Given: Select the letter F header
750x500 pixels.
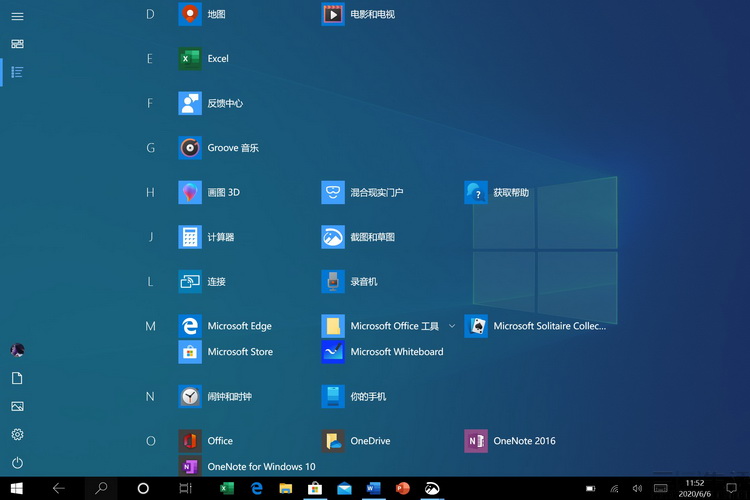Looking at the screenshot, I should [150, 103].
